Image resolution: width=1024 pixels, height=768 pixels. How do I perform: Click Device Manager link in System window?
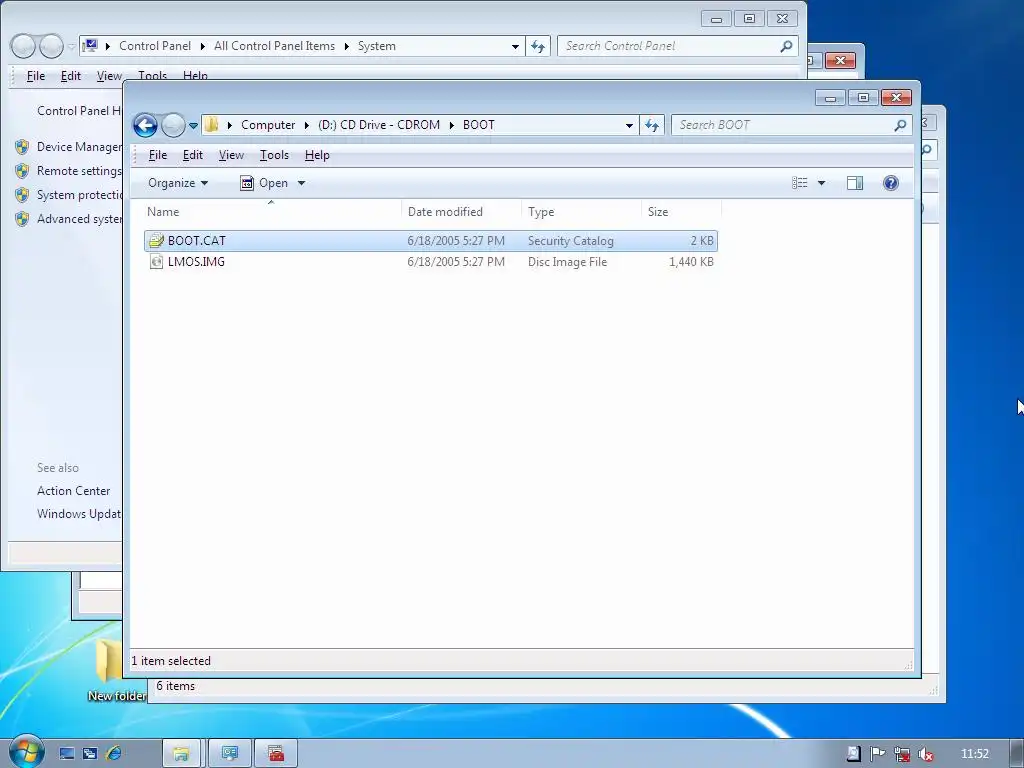79,147
